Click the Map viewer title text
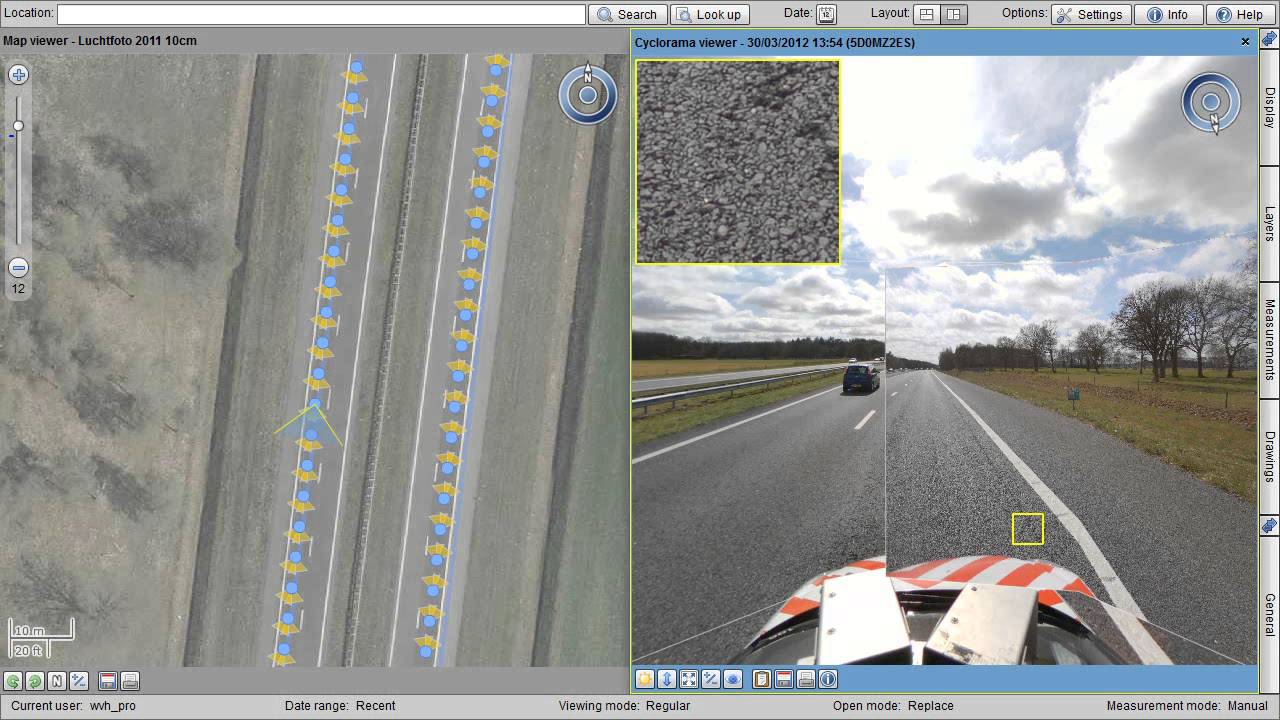This screenshot has width=1280, height=720. (x=100, y=41)
